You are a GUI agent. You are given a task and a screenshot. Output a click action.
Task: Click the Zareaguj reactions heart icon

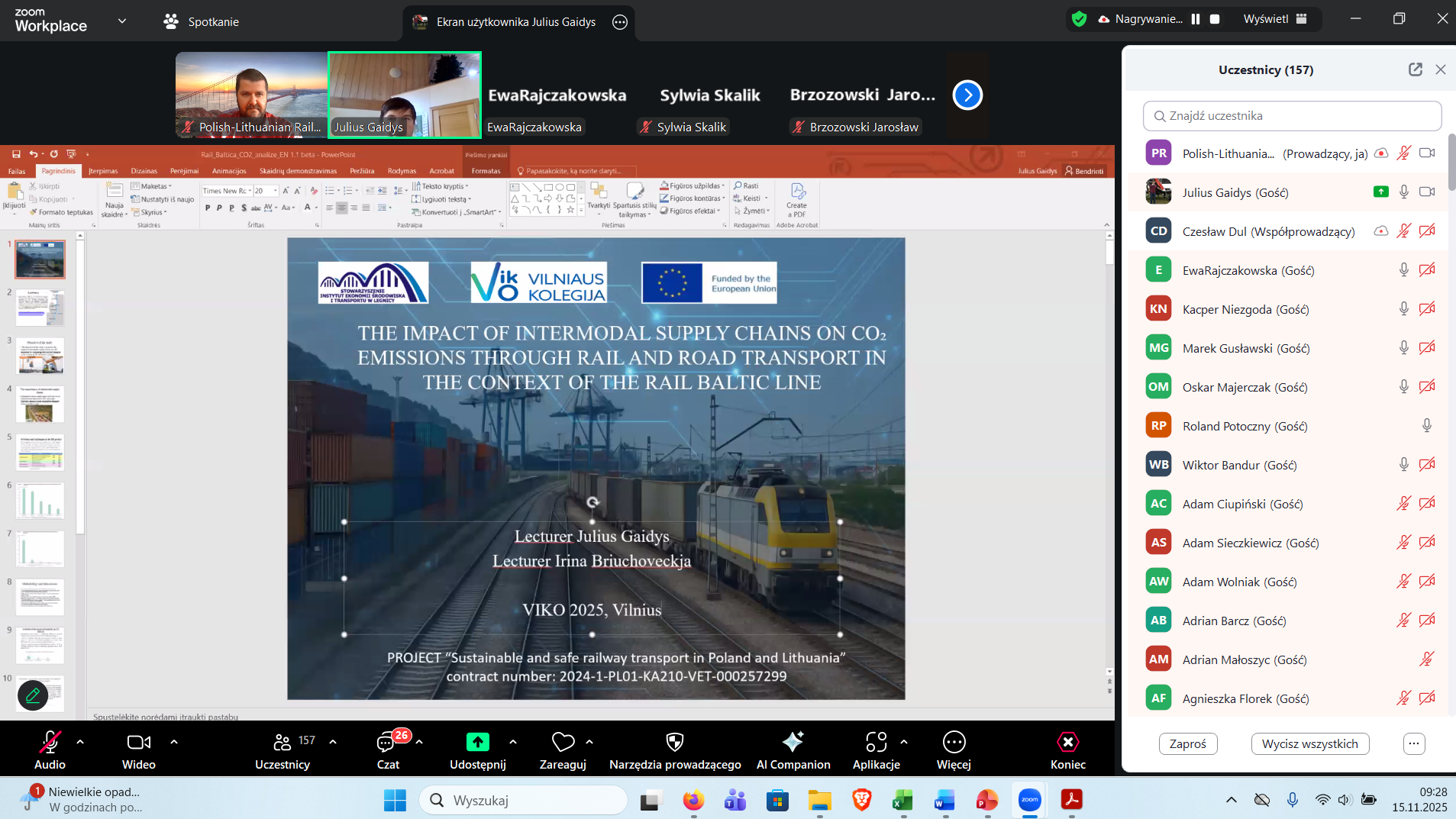563,742
